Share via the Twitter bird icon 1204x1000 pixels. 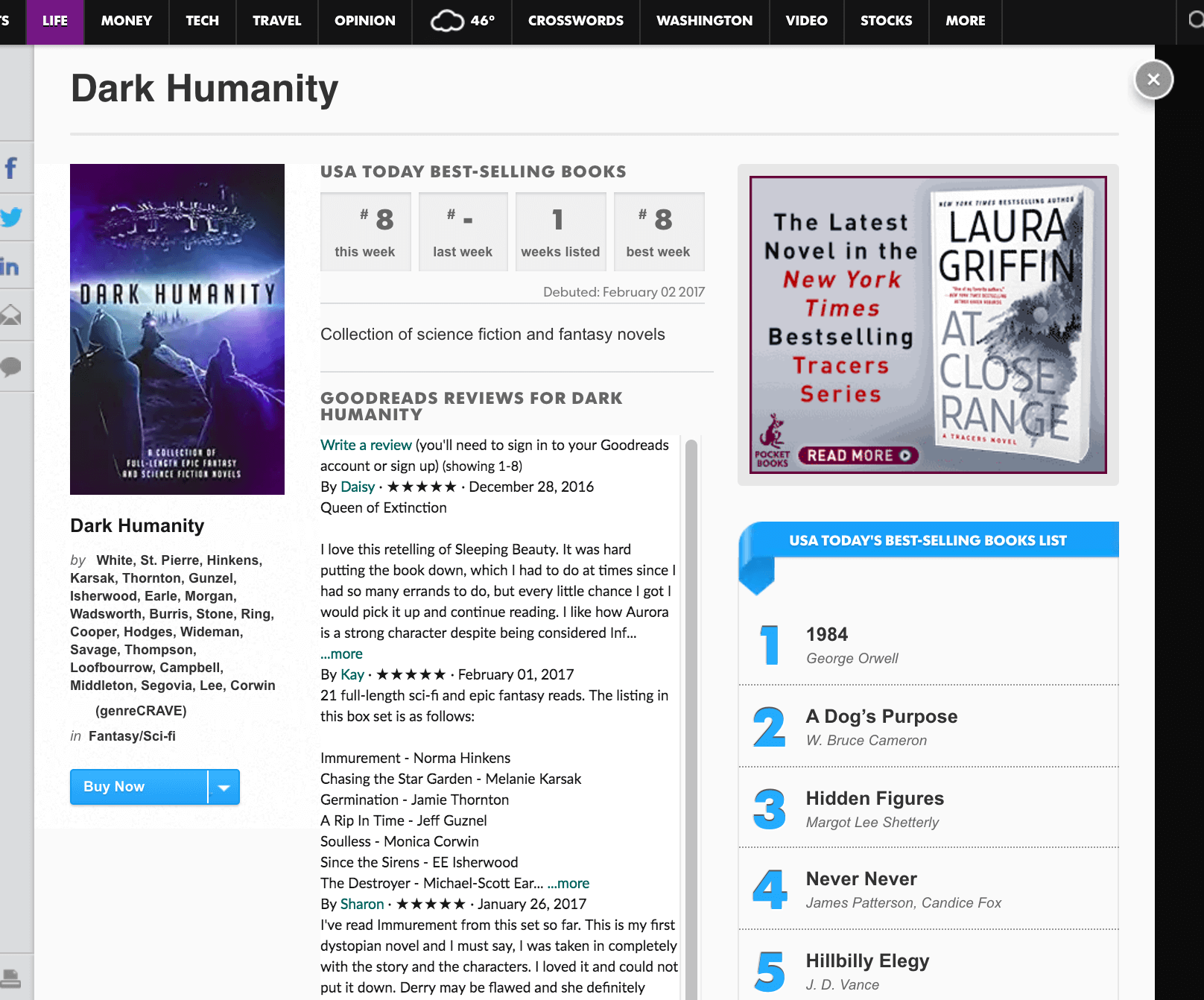(x=11, y=218)
